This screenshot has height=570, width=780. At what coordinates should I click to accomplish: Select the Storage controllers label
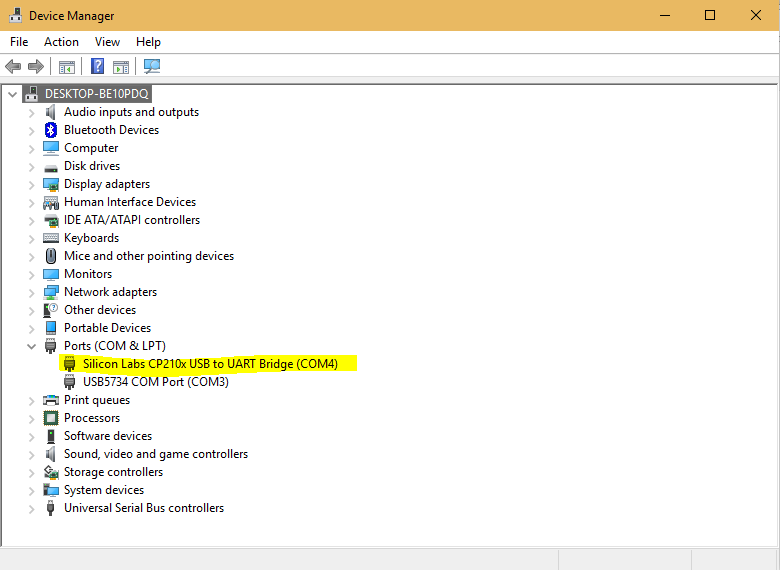(113, 472)
